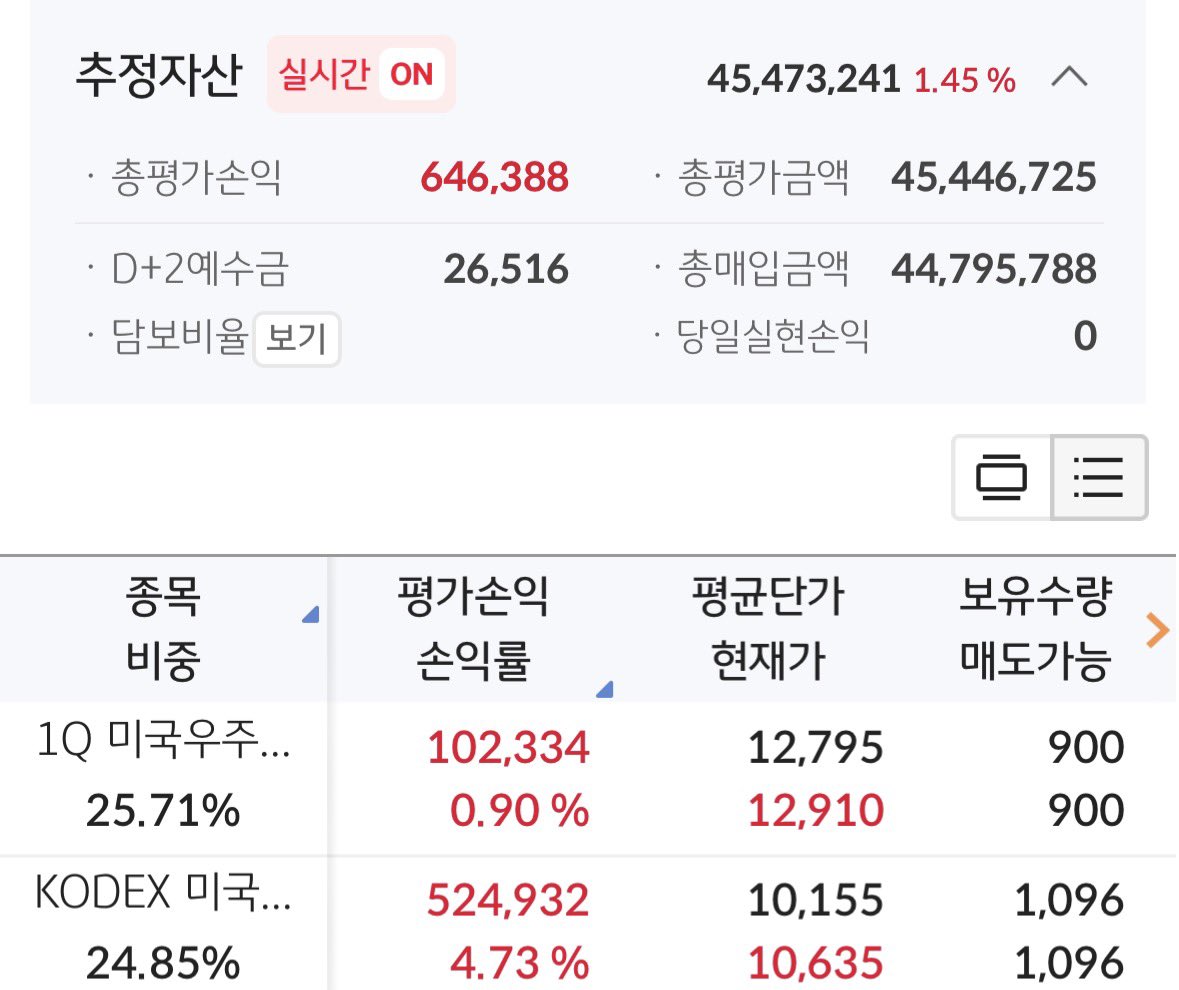The height and width of the screenshot is (990, 1179).
Task: Toggle the 실시간 ON real-time switch
Action: pos(361,74)
